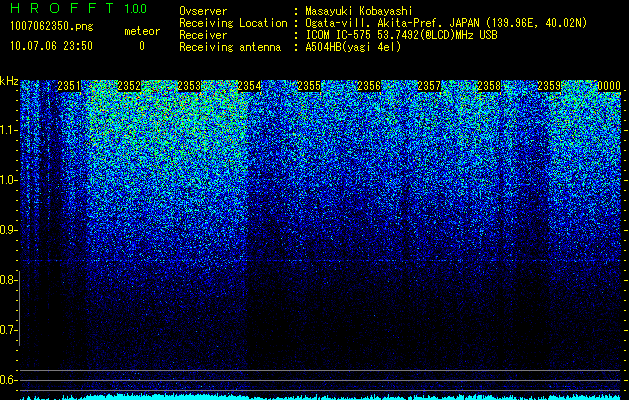Click the Ovserver field label
The height and width of the screenshot is (400, 629).
[203, 11]
